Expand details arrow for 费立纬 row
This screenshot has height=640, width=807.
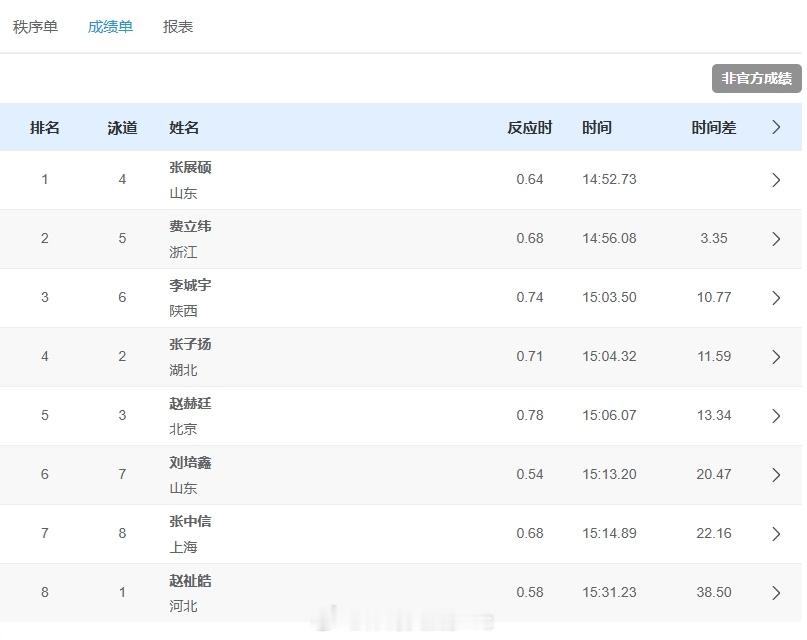(x=776, y=239)
